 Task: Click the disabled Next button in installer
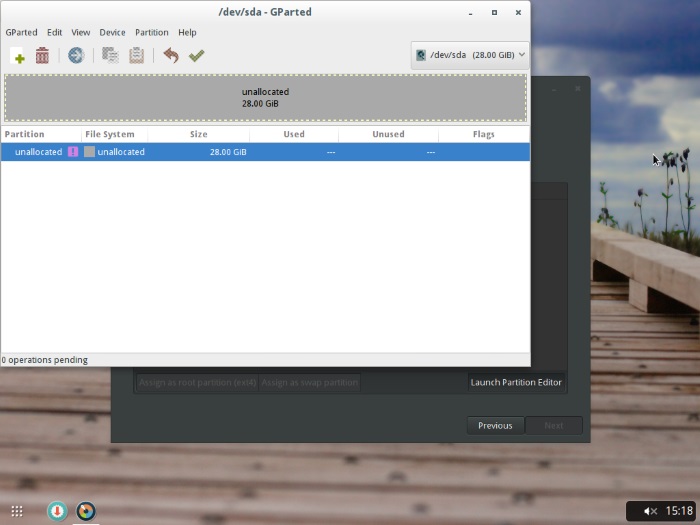click(554, 425)
